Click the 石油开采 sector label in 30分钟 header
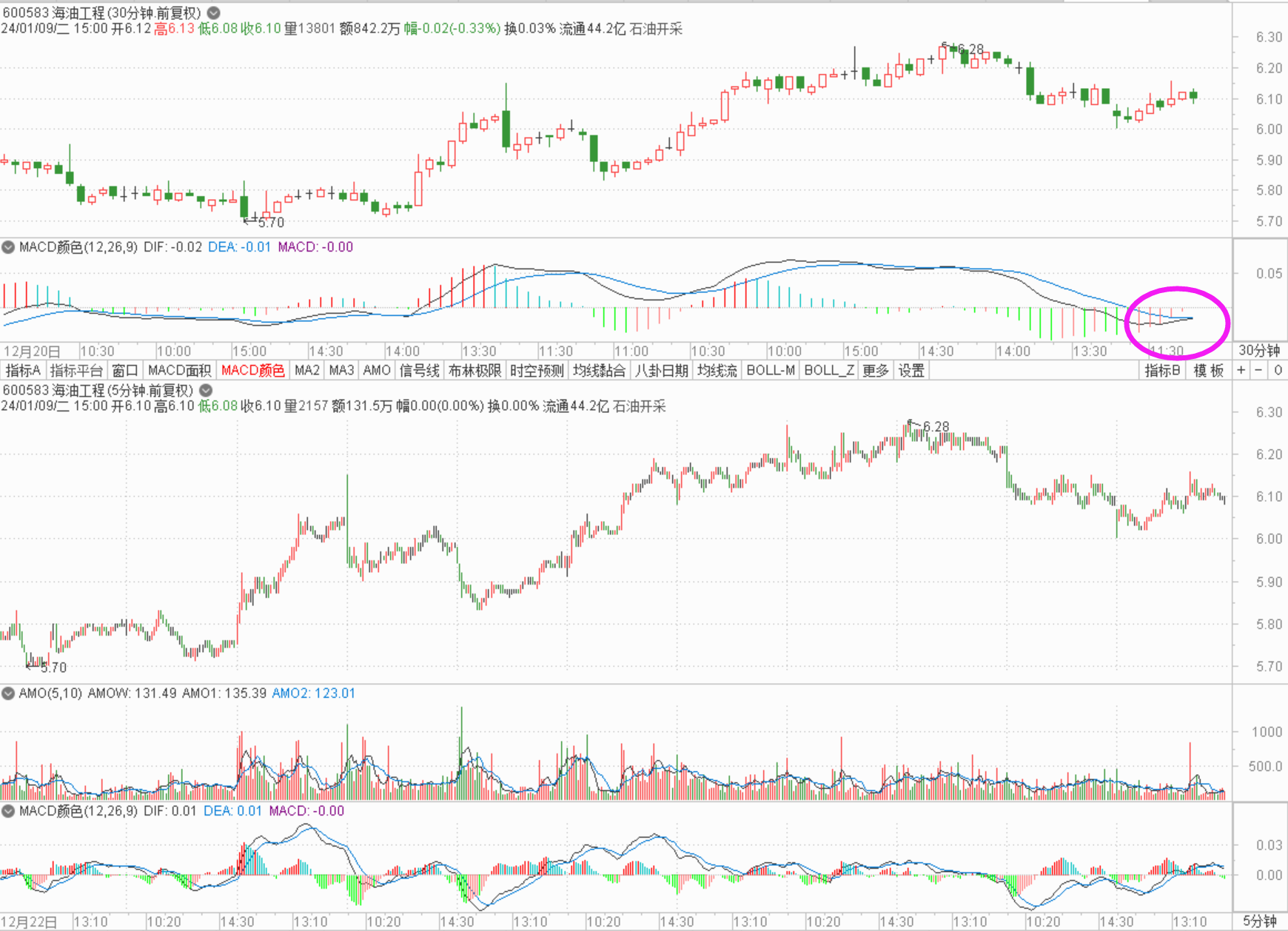Image resolution: width=1288 pixels, height=931 pixels. tap(656, 29)
